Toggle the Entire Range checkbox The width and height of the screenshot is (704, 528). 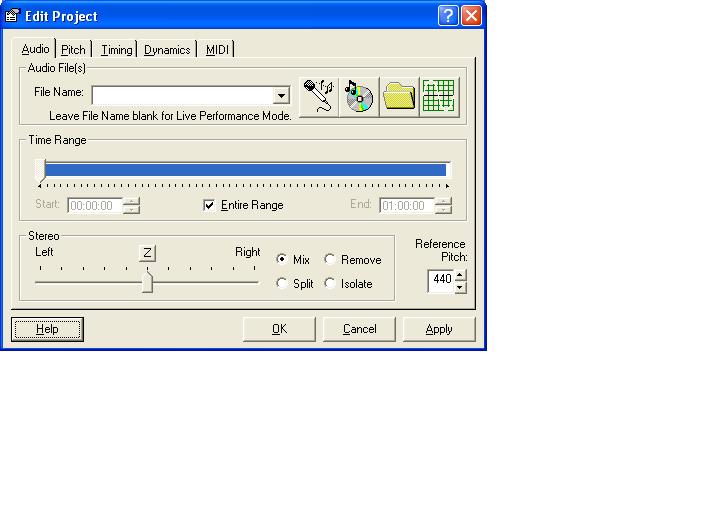point(209,205)
